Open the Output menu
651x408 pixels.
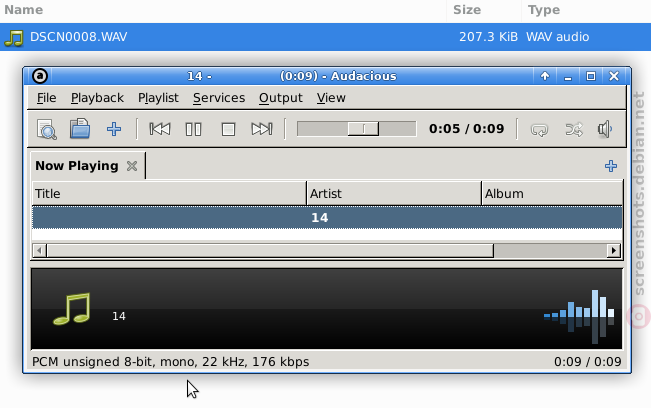[281, 98]
